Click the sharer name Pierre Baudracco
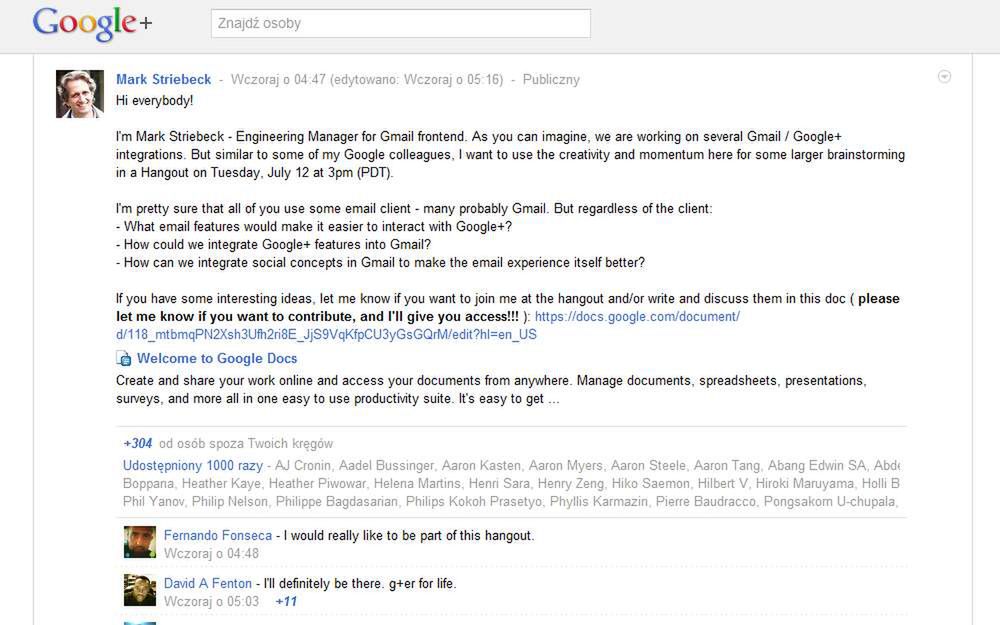This screenshot has height=625, width=1000. [x=705, y=501]
